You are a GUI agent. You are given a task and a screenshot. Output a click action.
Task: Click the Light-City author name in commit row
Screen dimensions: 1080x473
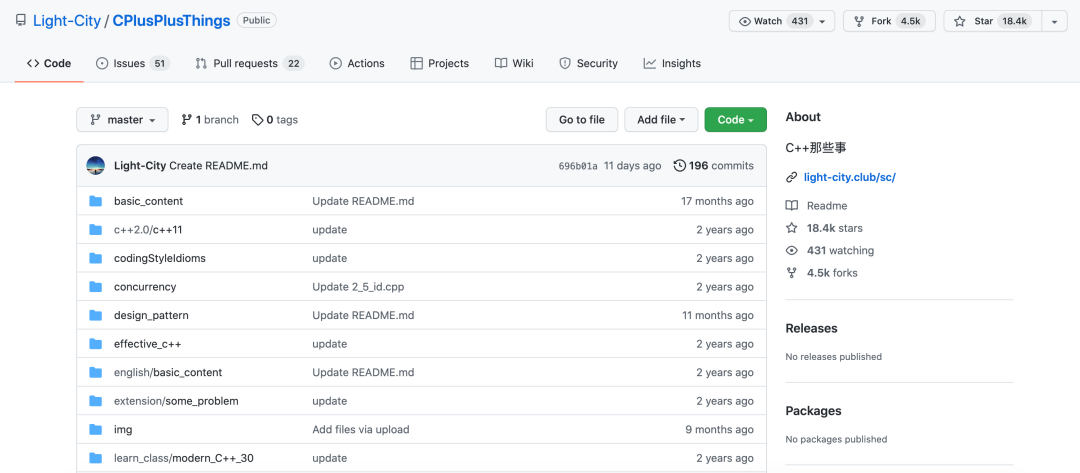click(140, 165)
